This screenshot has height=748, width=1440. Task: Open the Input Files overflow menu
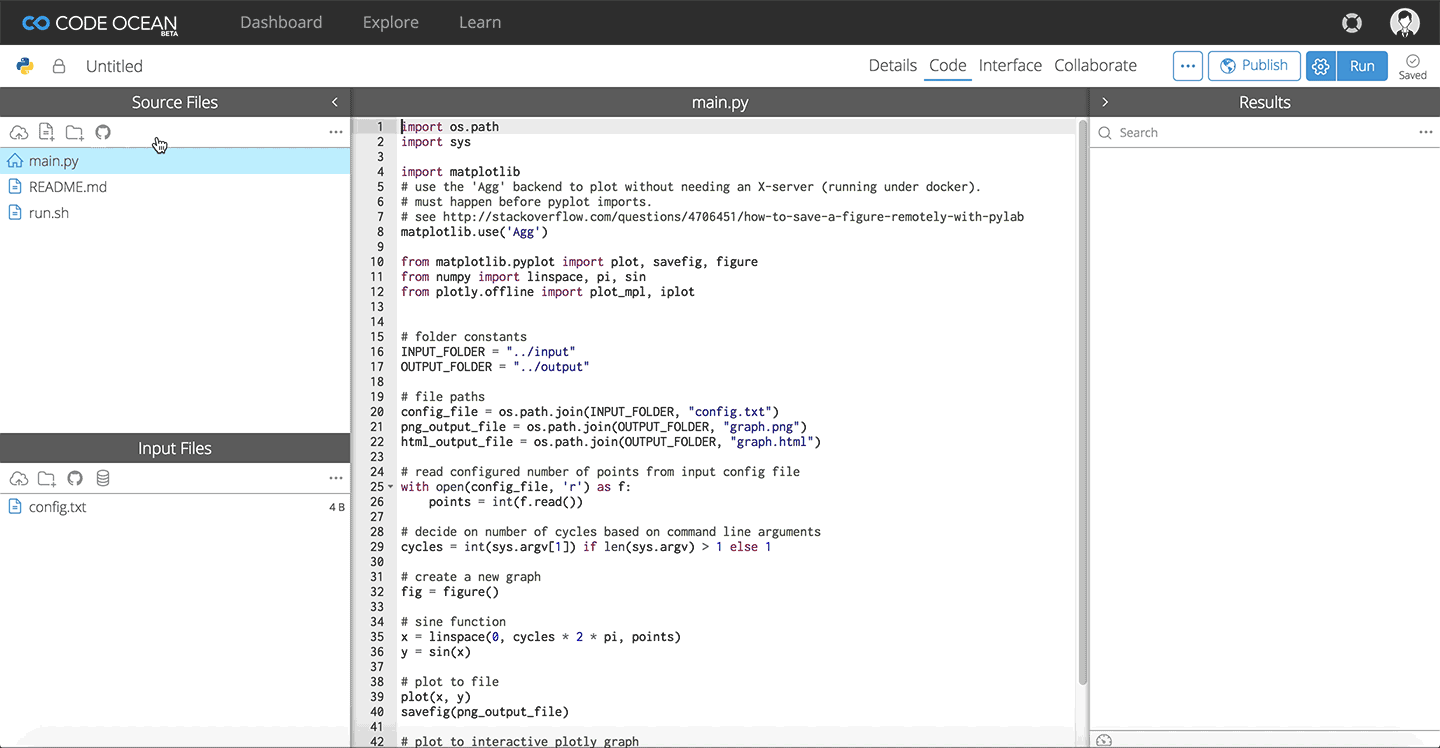tap(336, 478)
